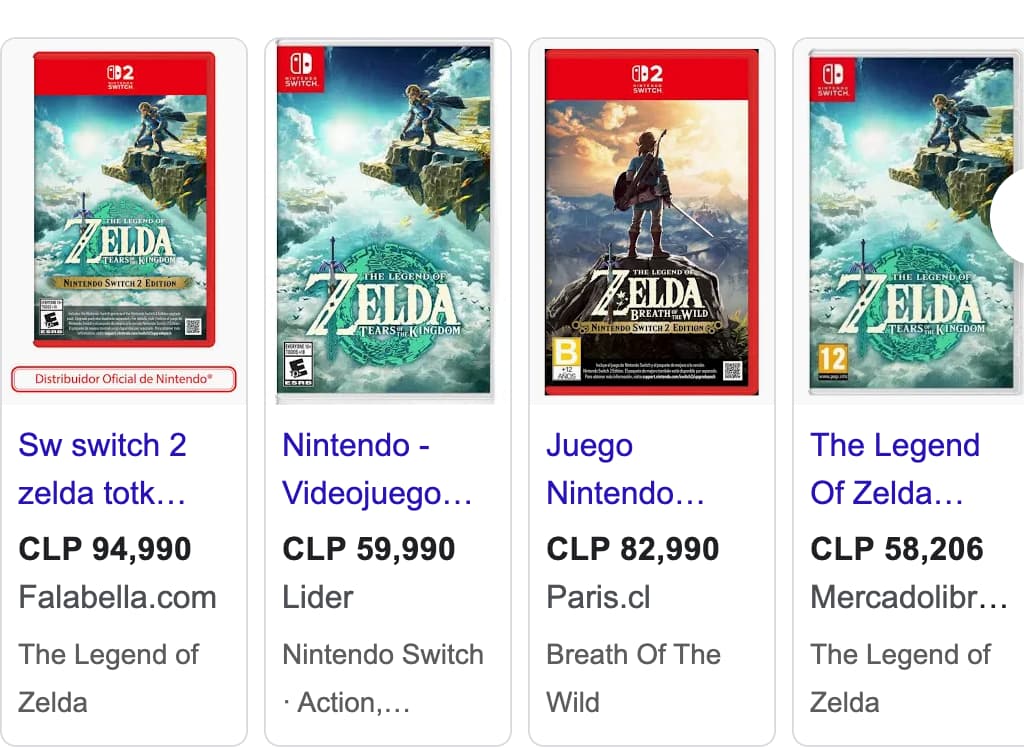Click the CLP 82,990 price

[x=633, y=549]
